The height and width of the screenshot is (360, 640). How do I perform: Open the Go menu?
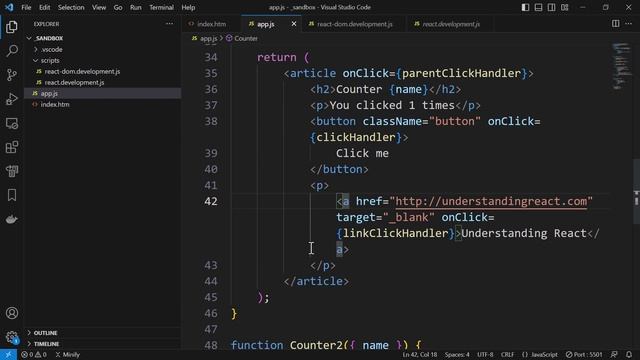pyautogui.click(x=118, y=7)
